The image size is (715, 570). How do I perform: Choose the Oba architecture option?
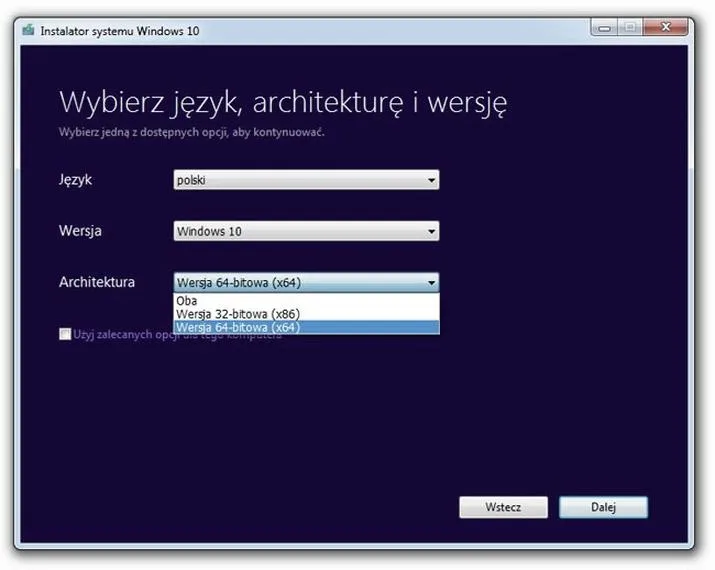click(306, 301)
